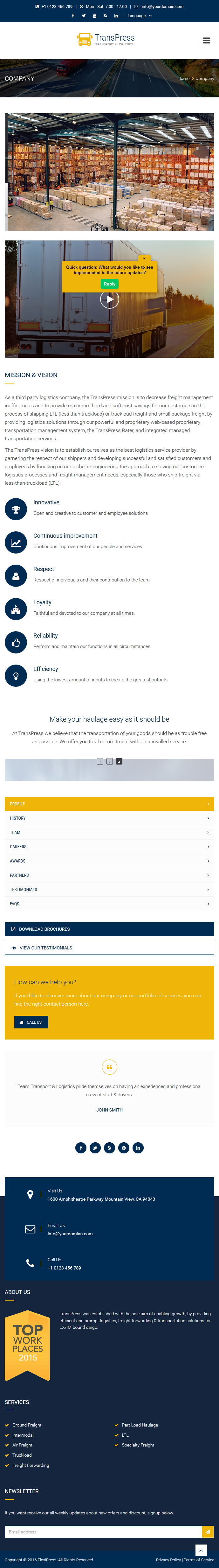Click the green Reply button
The width and height of the screenshot is (219, 1568).
109,284
